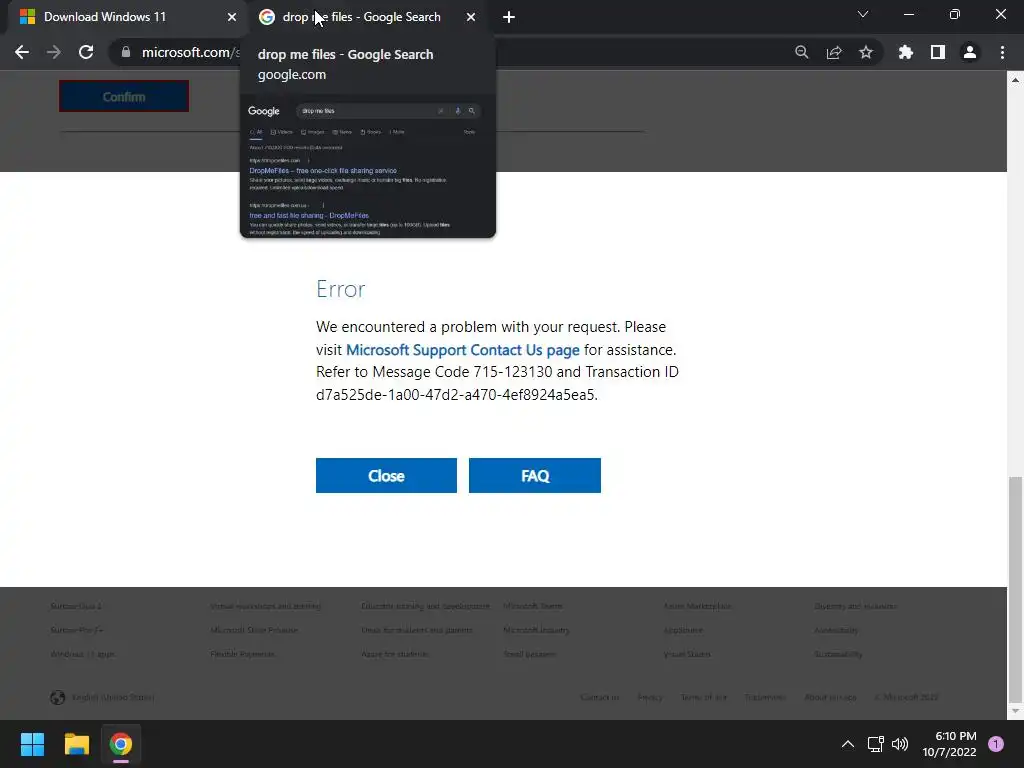Click Terms of use footer link
The height and width of the screenshot is (768, 1024).
703,697
